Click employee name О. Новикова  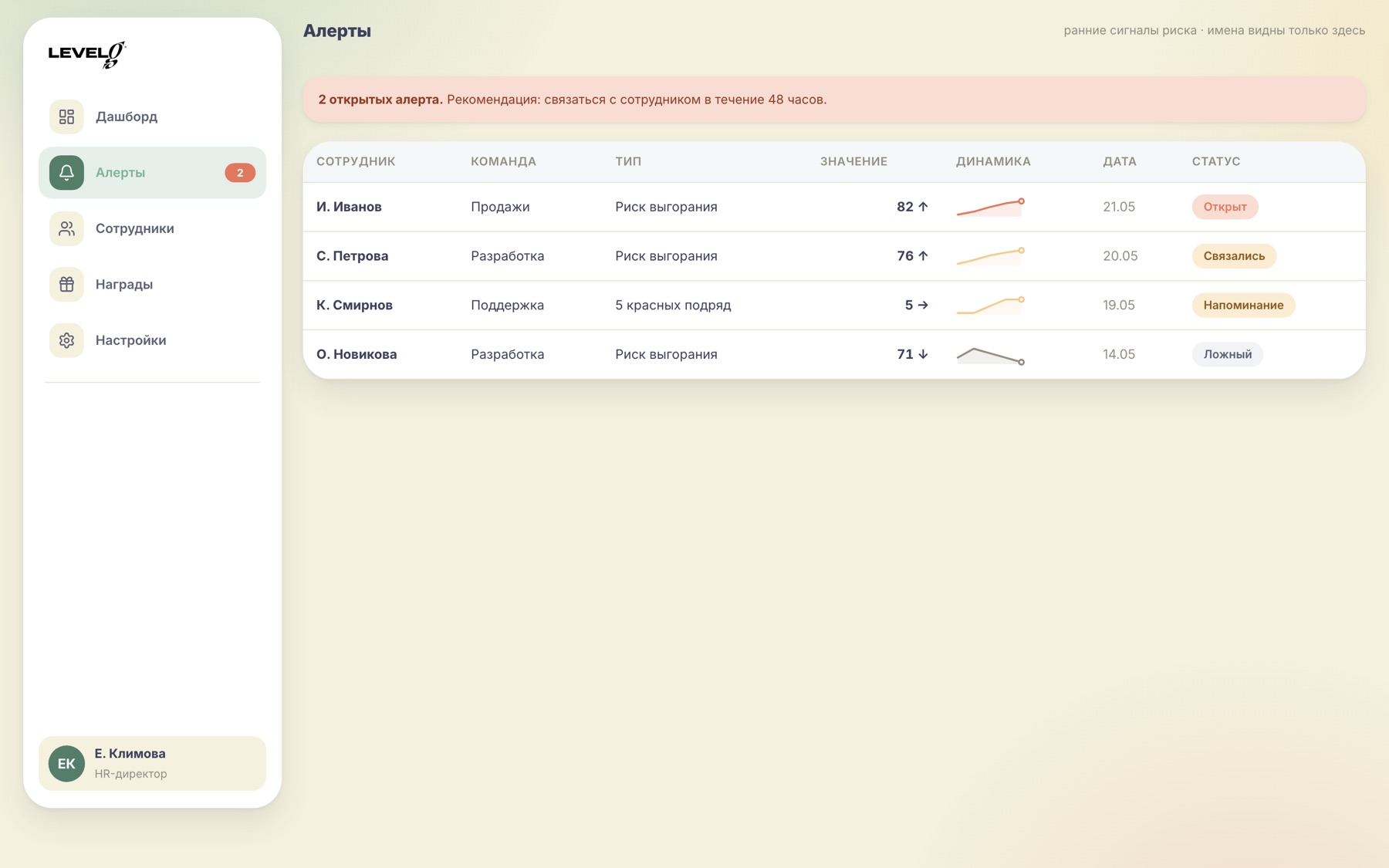click(357, 354)
